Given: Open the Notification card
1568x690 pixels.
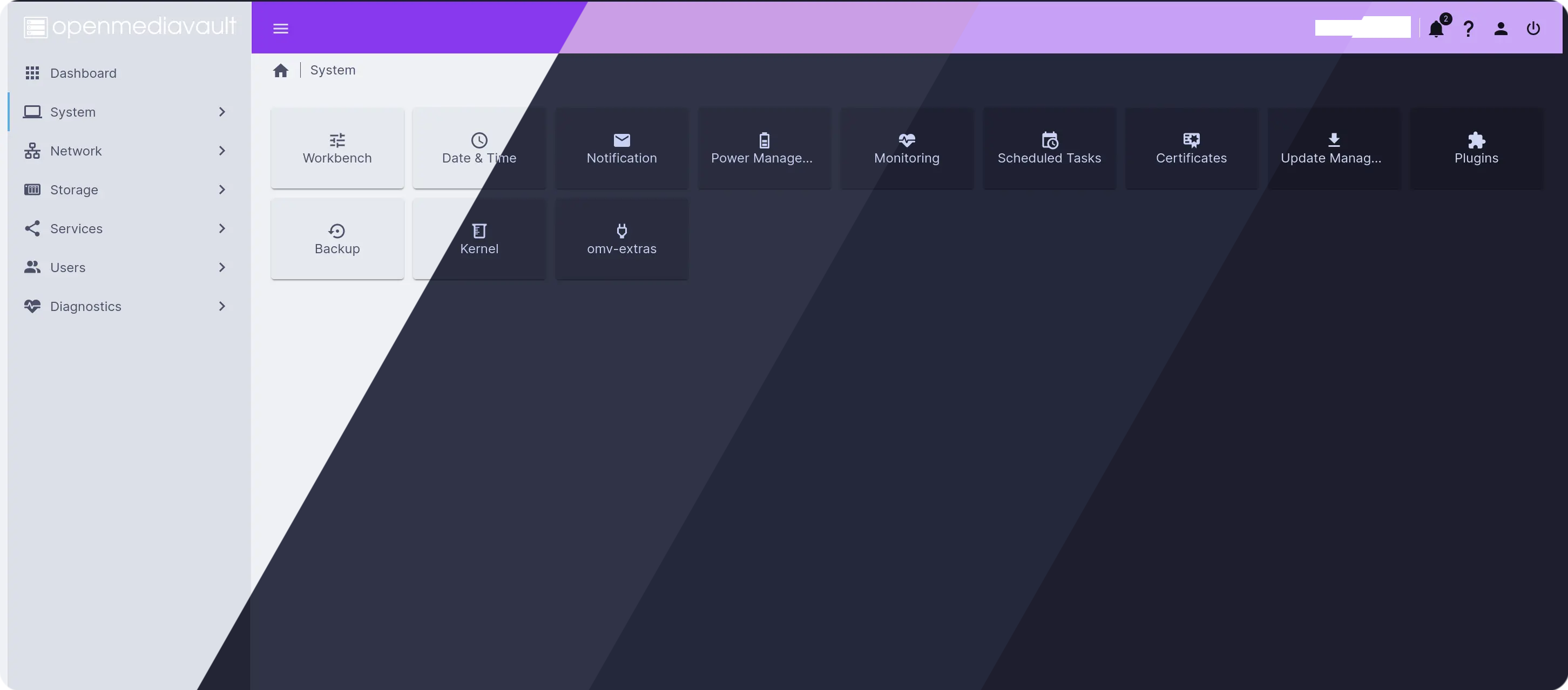Looking at the screenshot, I should pyautogui.click(x=621, y=148).
